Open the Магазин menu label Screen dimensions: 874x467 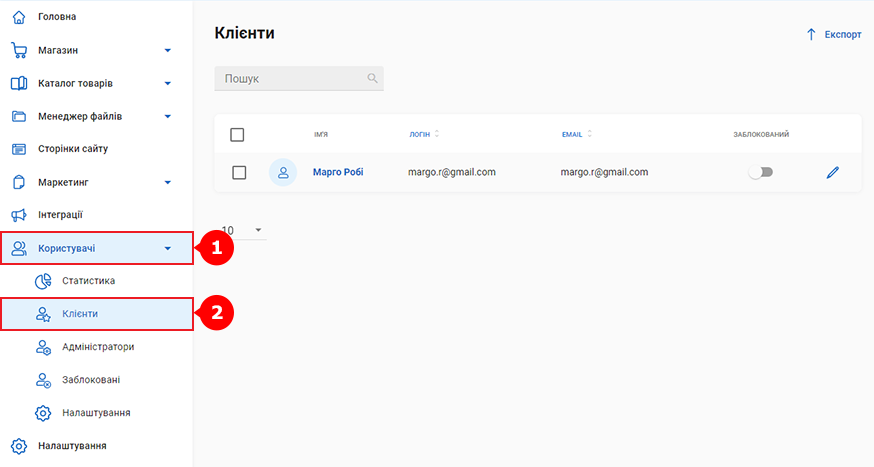(58, 50)
